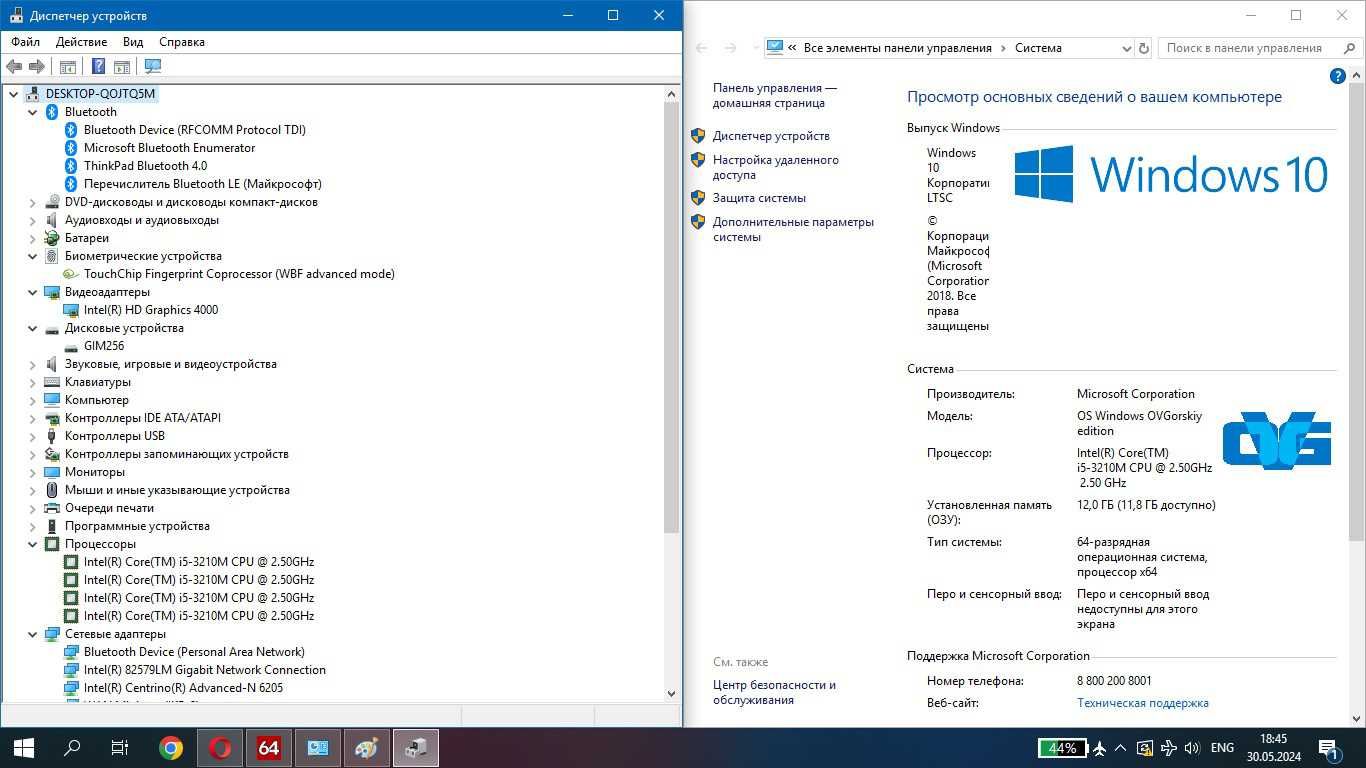Viewport: 1366px width, 768px height.
Task: Open Центр безопасности и обслуживания link
Action: click(774, 692)
